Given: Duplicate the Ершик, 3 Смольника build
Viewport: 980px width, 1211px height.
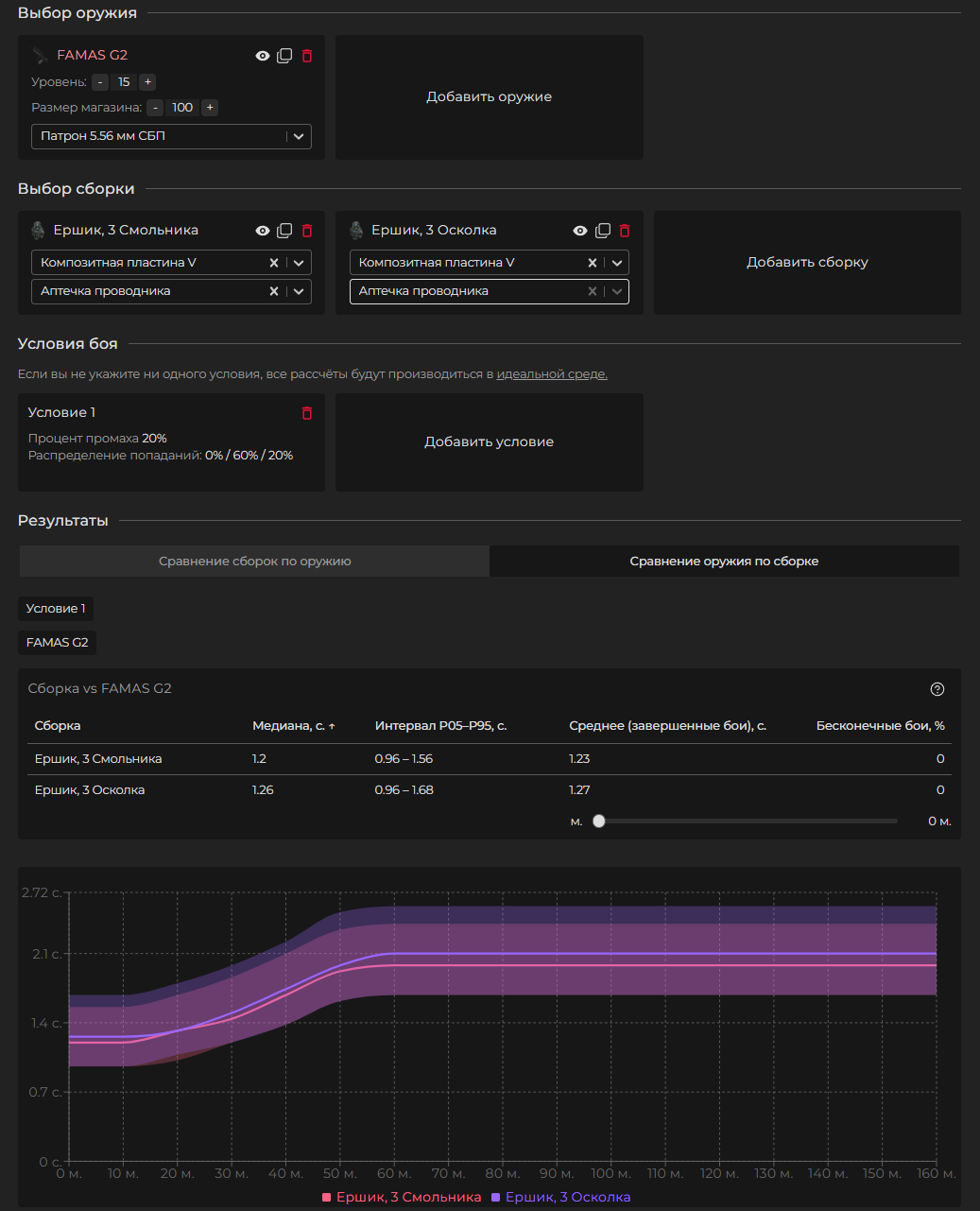Looking at the screenshot, I should click(x=284, y=231).
